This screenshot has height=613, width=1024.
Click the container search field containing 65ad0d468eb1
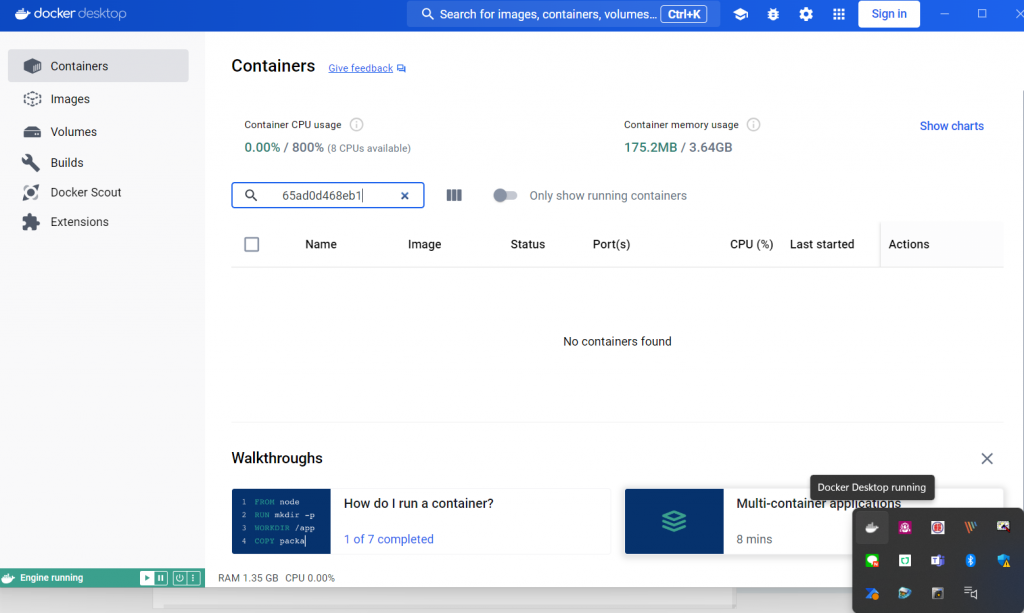coord(328,195)
